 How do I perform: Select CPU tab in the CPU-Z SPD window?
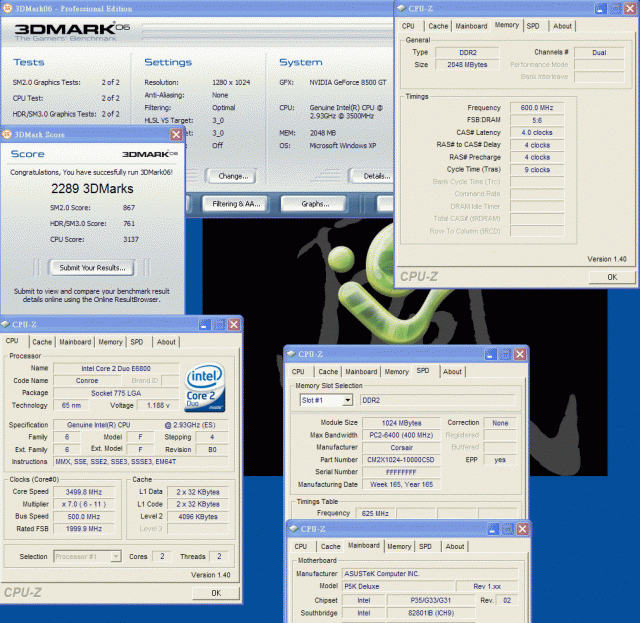pos(298,372)
